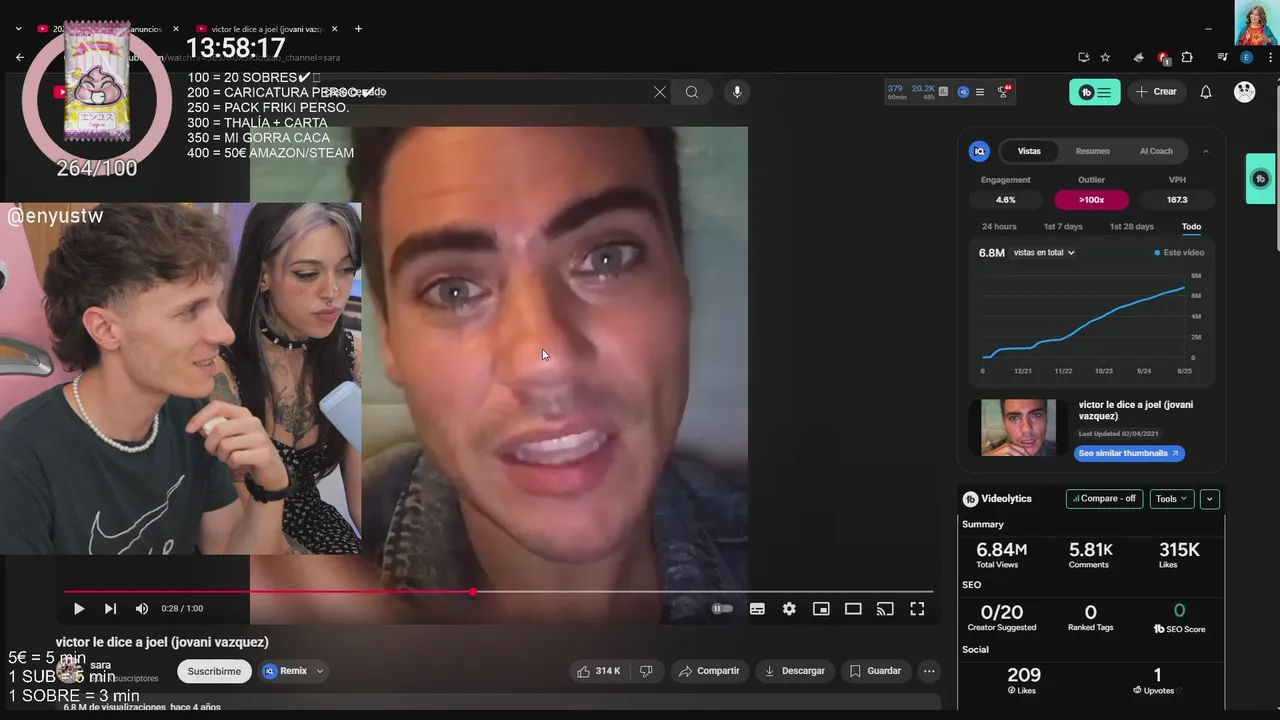Open a new browser tab

(x=359, y=29)
